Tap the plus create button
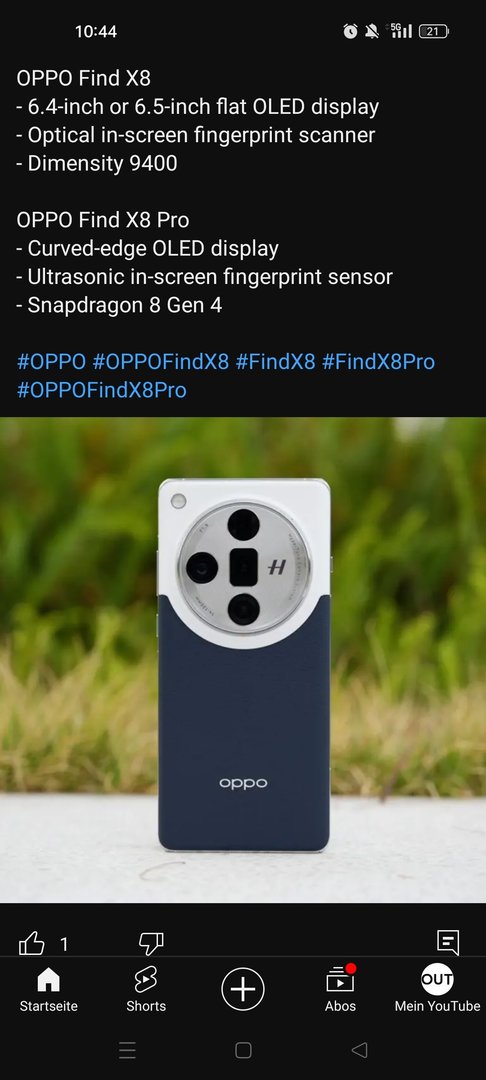Viewport: 486px width, 1080px height. point(243,989)
